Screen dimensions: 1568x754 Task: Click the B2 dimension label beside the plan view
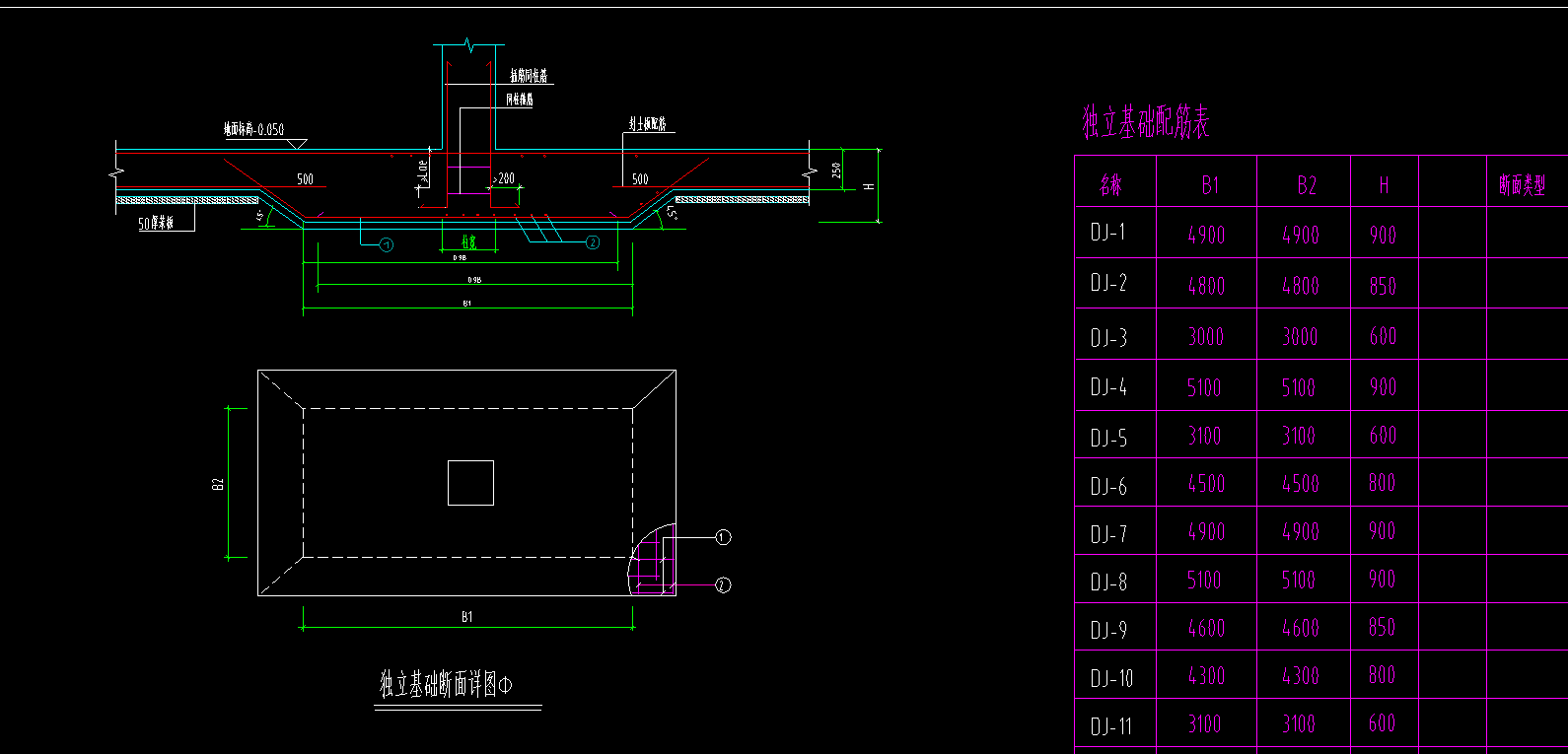218,484
